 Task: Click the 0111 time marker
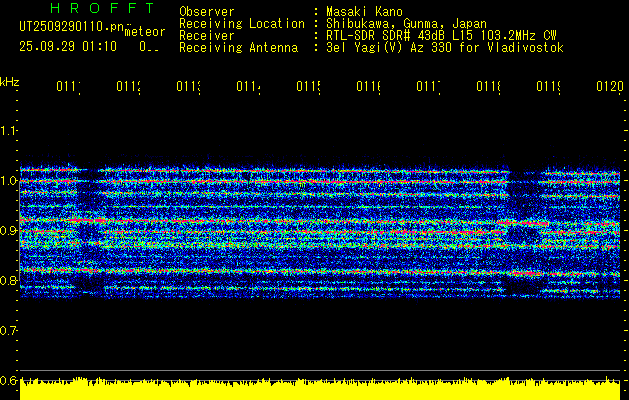(x=68, y=86)
